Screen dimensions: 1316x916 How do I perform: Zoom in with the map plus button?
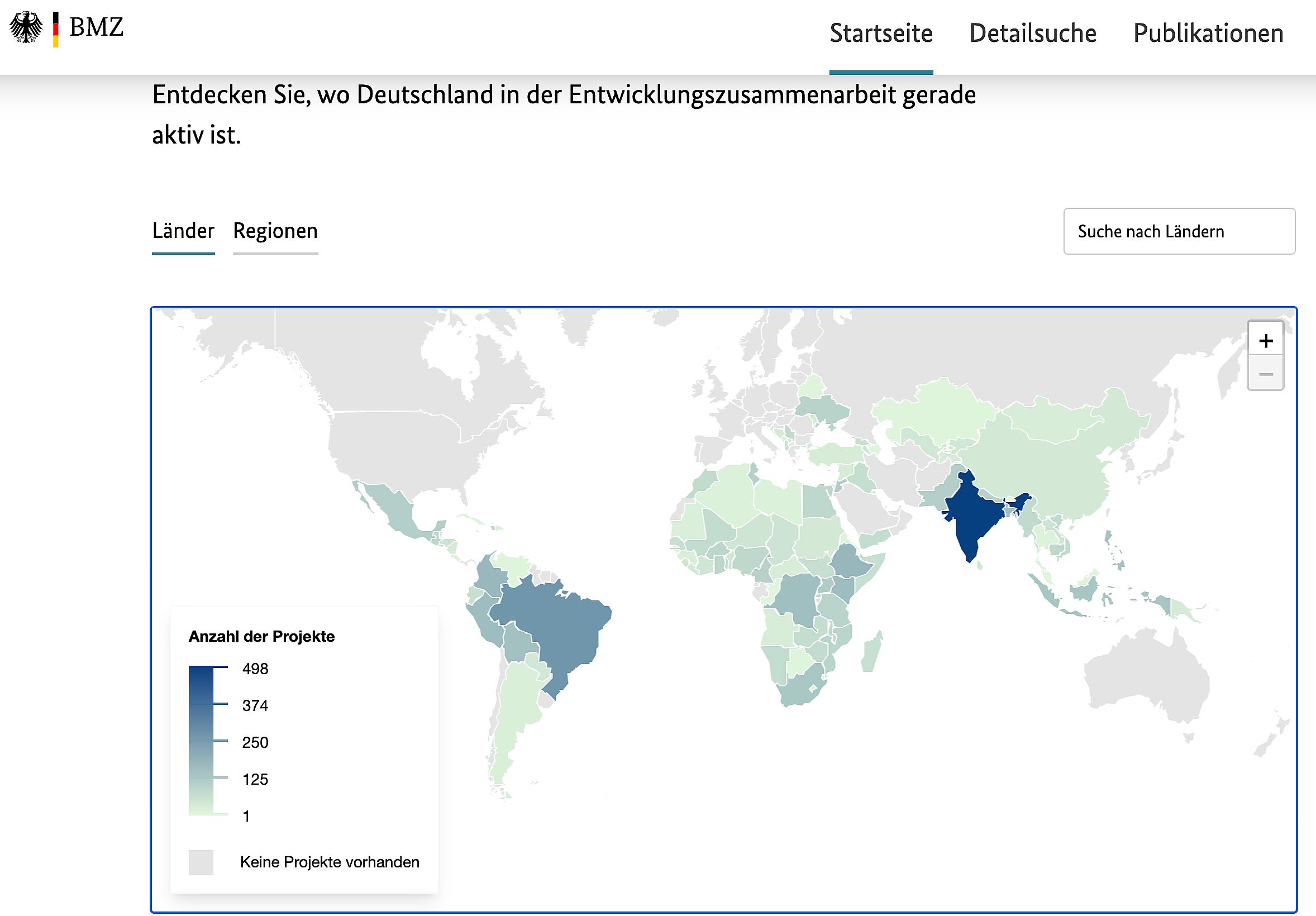1265,341
